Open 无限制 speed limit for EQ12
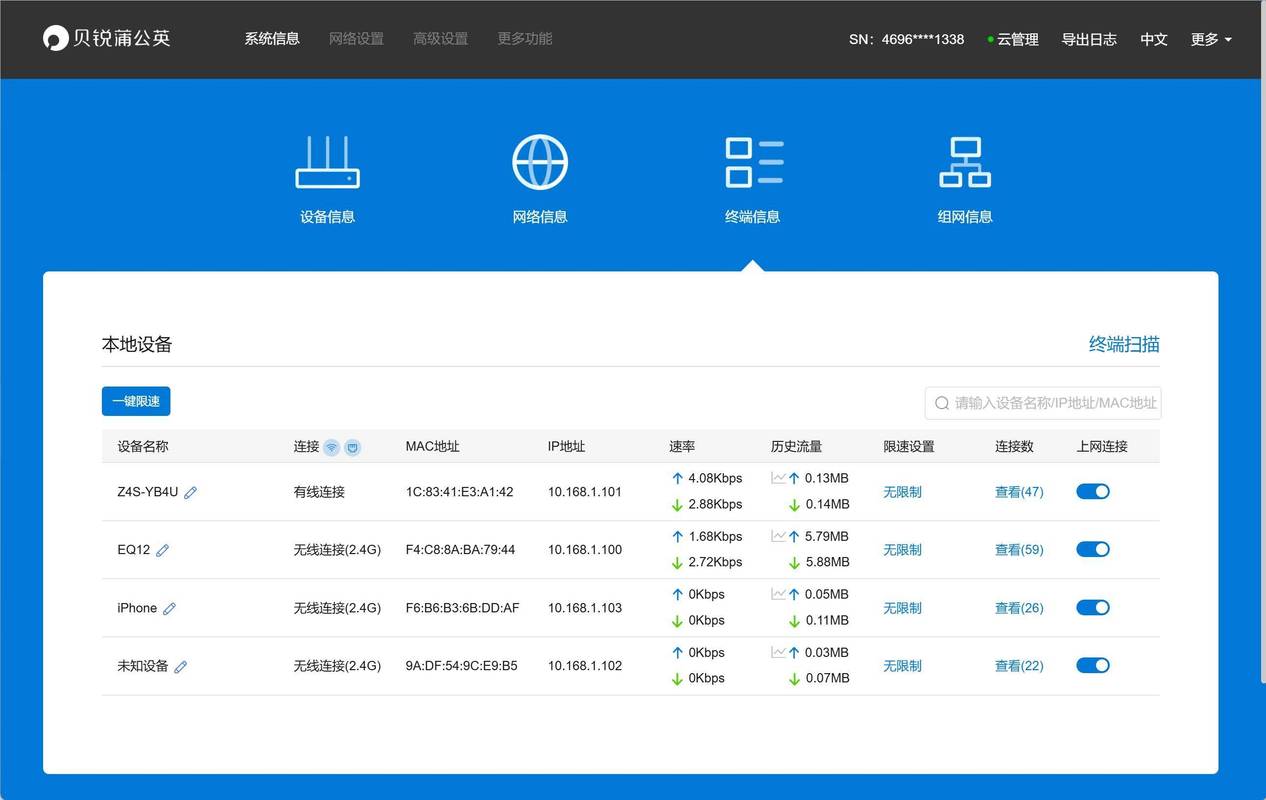Screen dimensions: 1266x800 click(x=902, y=550)
